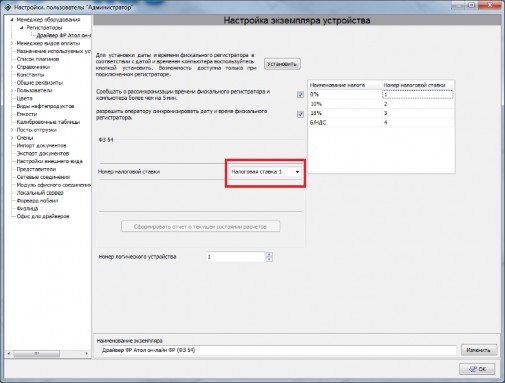Expand the Посты отгрузки tree node
The height and width of the screenshot is (383, 505).
(x=12, y=130)
